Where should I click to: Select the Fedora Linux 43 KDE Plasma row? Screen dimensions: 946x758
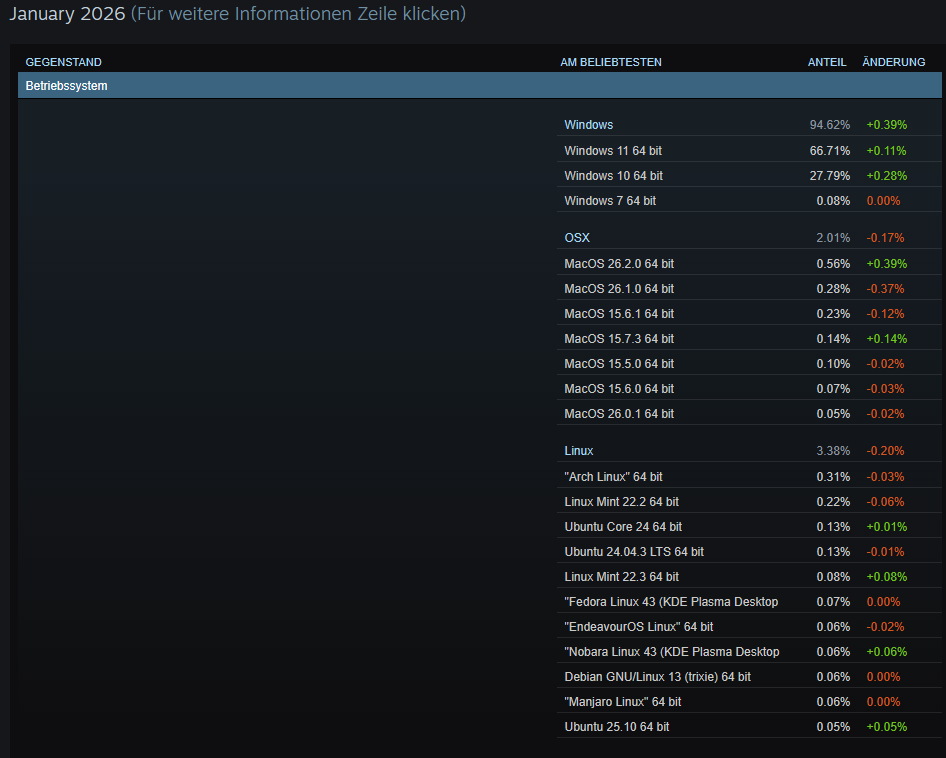click(749, 602)
